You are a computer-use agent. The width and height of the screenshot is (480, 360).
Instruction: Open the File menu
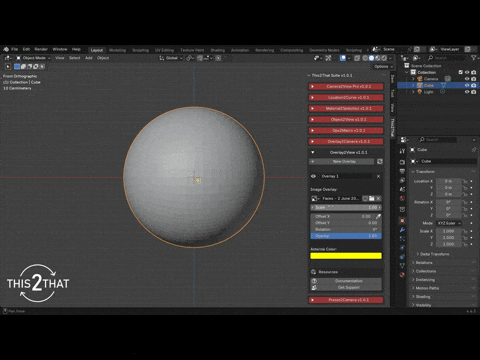click(x=14, y=49)
